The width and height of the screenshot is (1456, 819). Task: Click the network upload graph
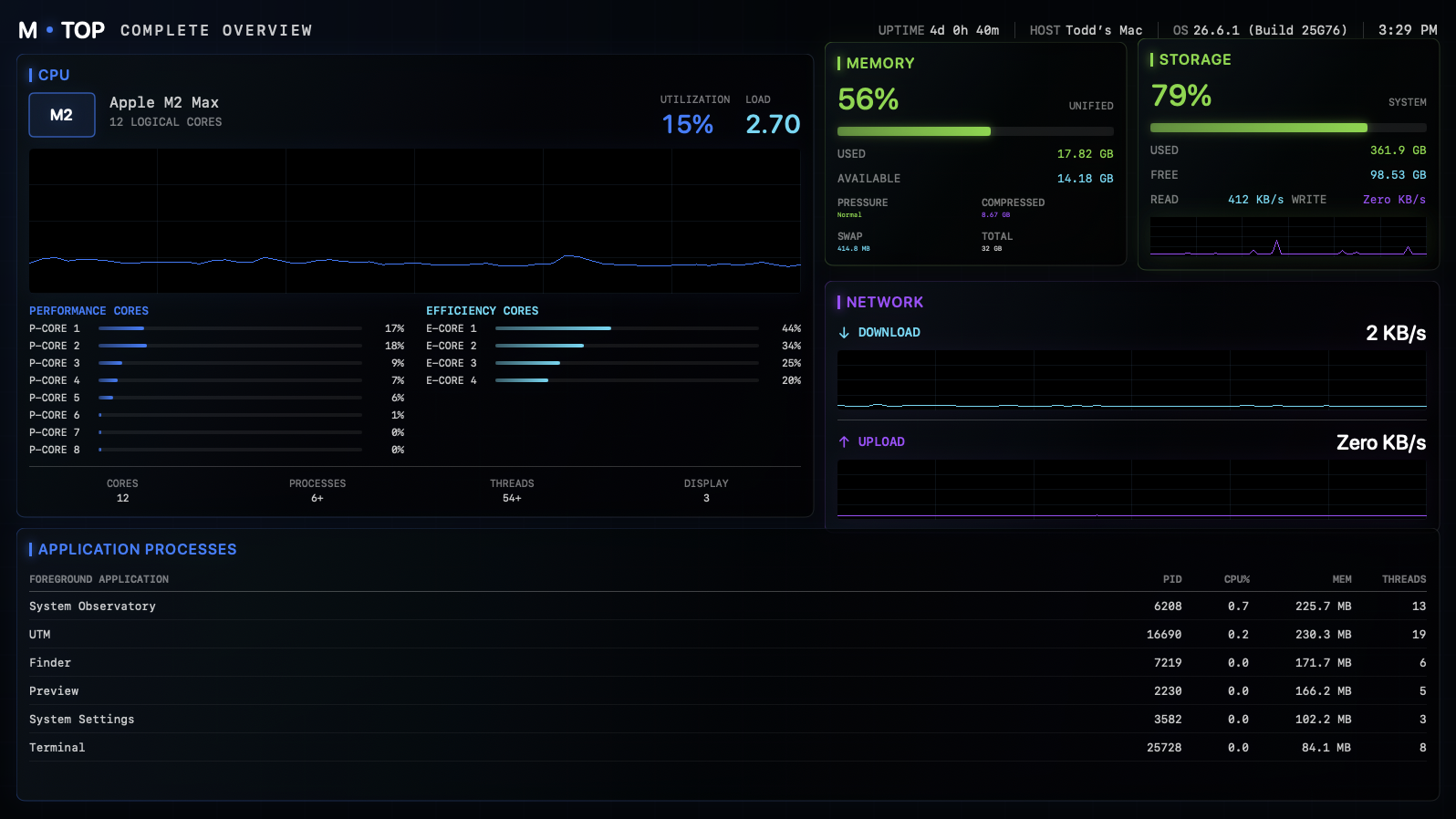(1132, 489)
